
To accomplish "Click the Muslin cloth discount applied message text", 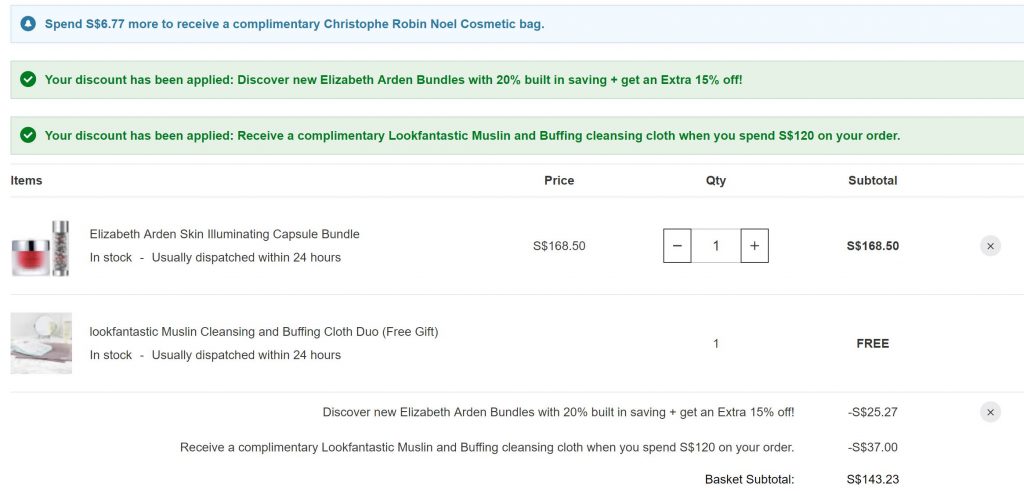I will tap(472, 135).
